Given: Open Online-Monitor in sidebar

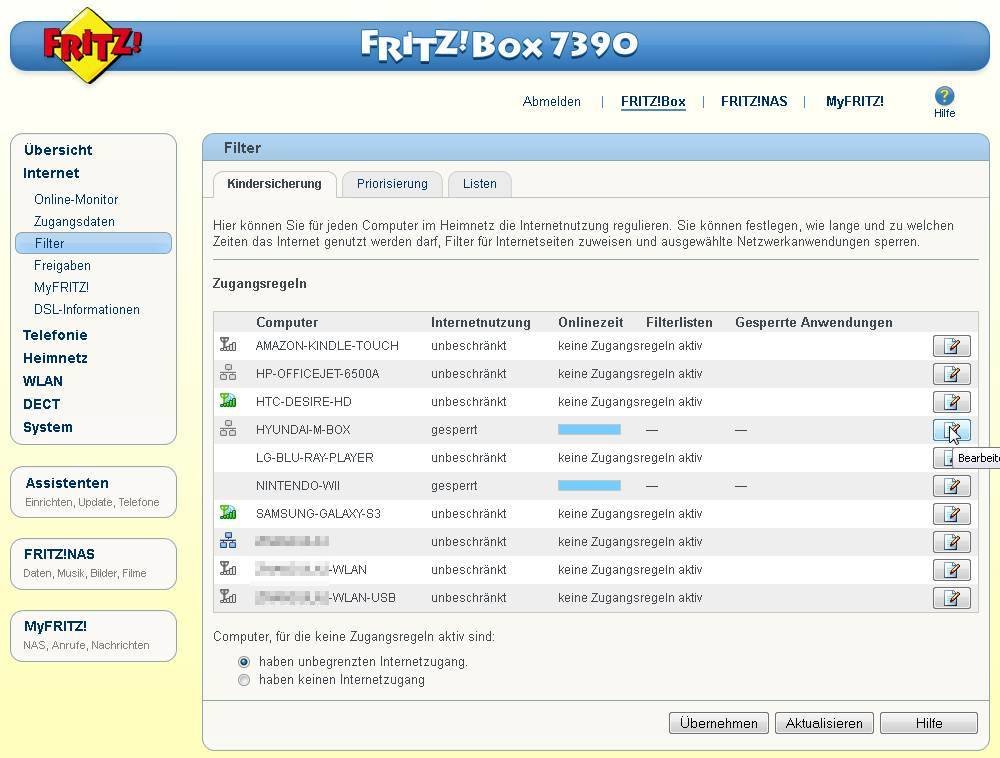Looking at the screenshot, I should tap(76, 200).
